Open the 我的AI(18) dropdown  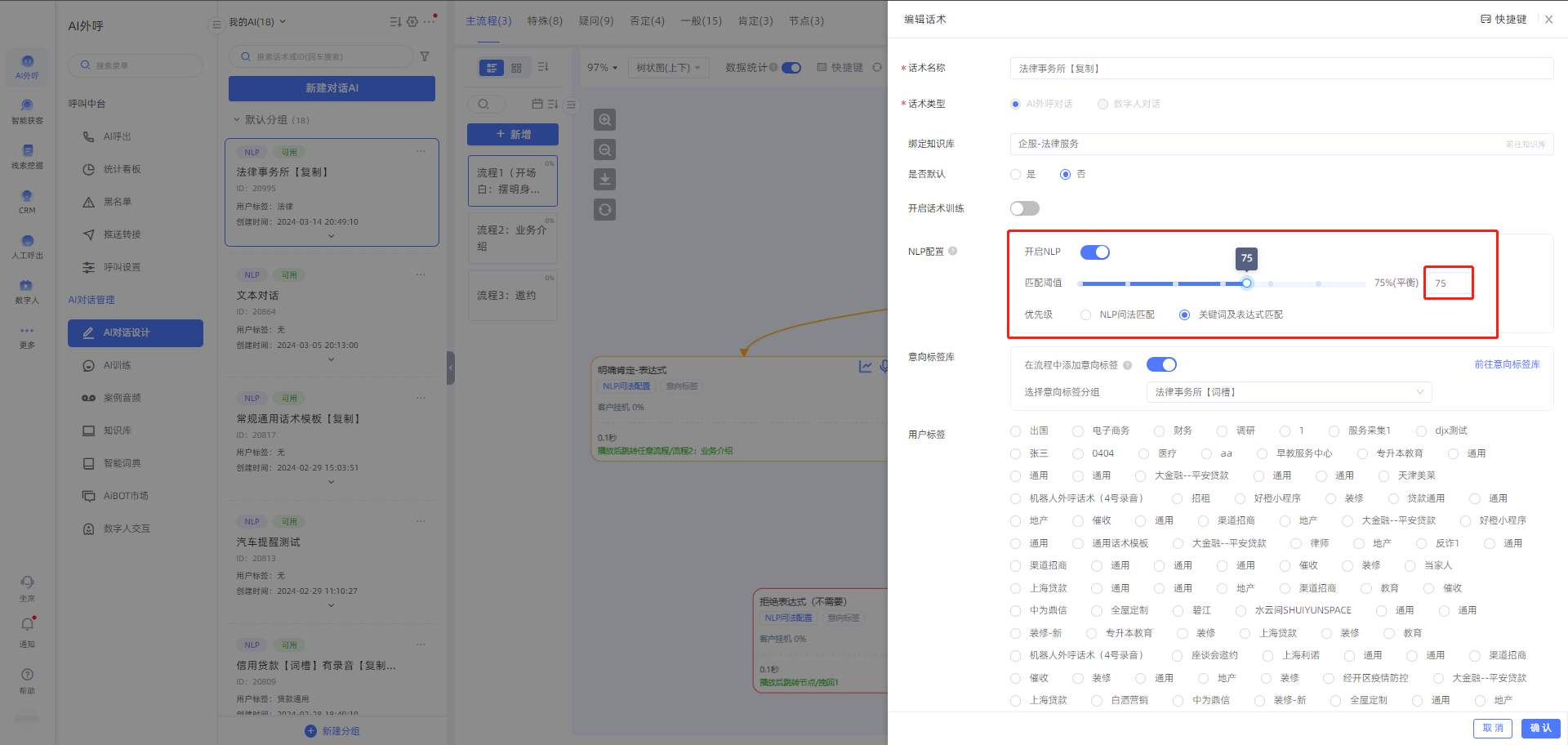point(257,22)
